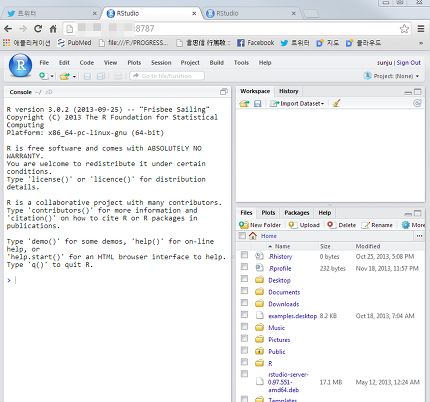Click the Home path link in Files pane
430x402 pixels.
tap(269, 236)
